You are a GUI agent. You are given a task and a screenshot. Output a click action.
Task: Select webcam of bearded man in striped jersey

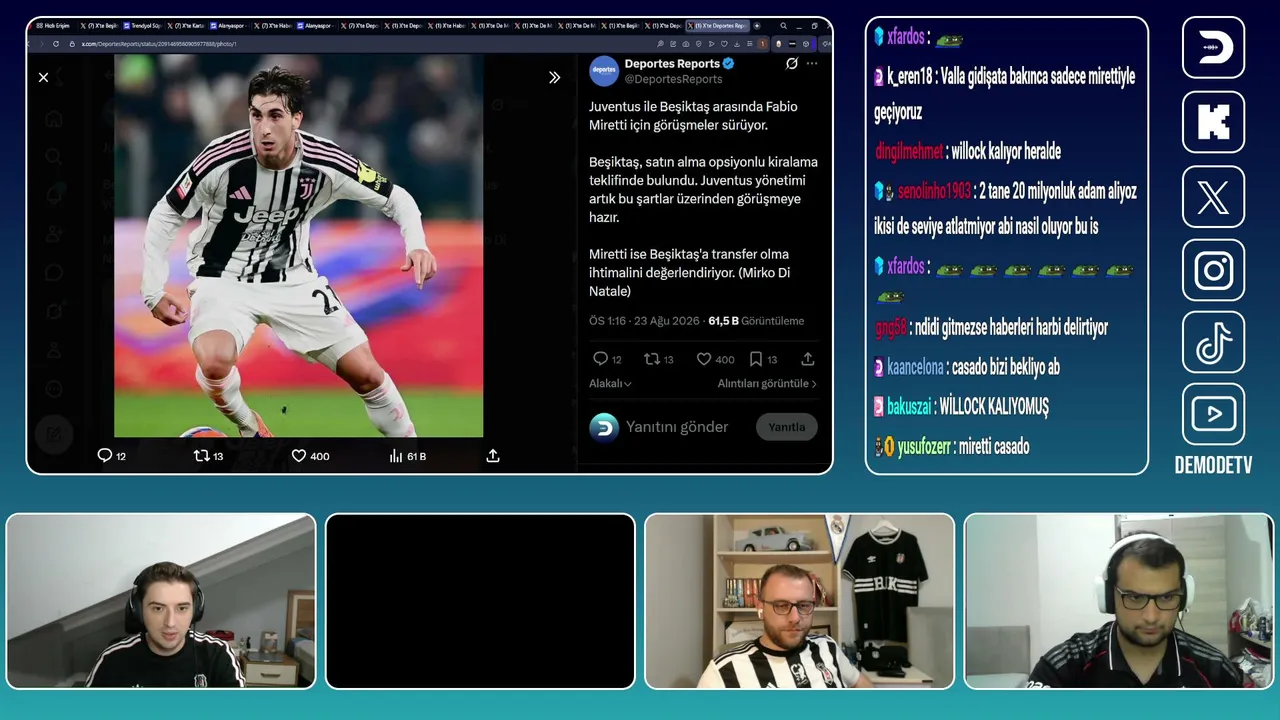click(x=800, y=601)
